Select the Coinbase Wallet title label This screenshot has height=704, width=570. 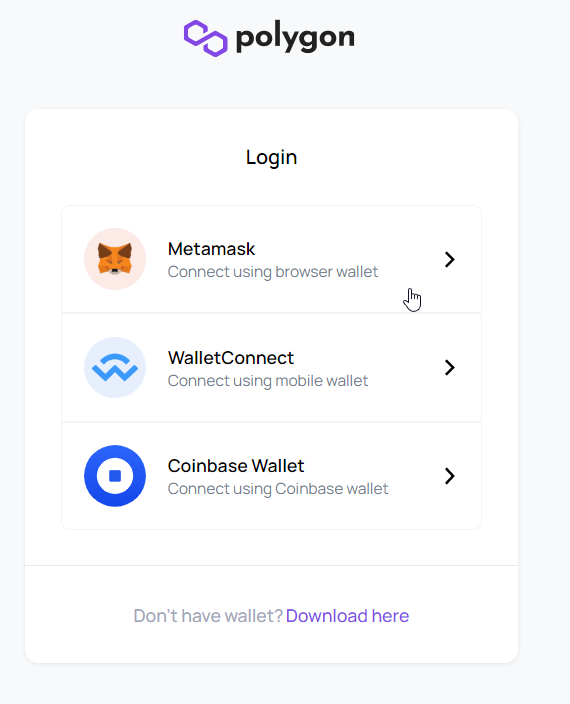tap(236, 466)
